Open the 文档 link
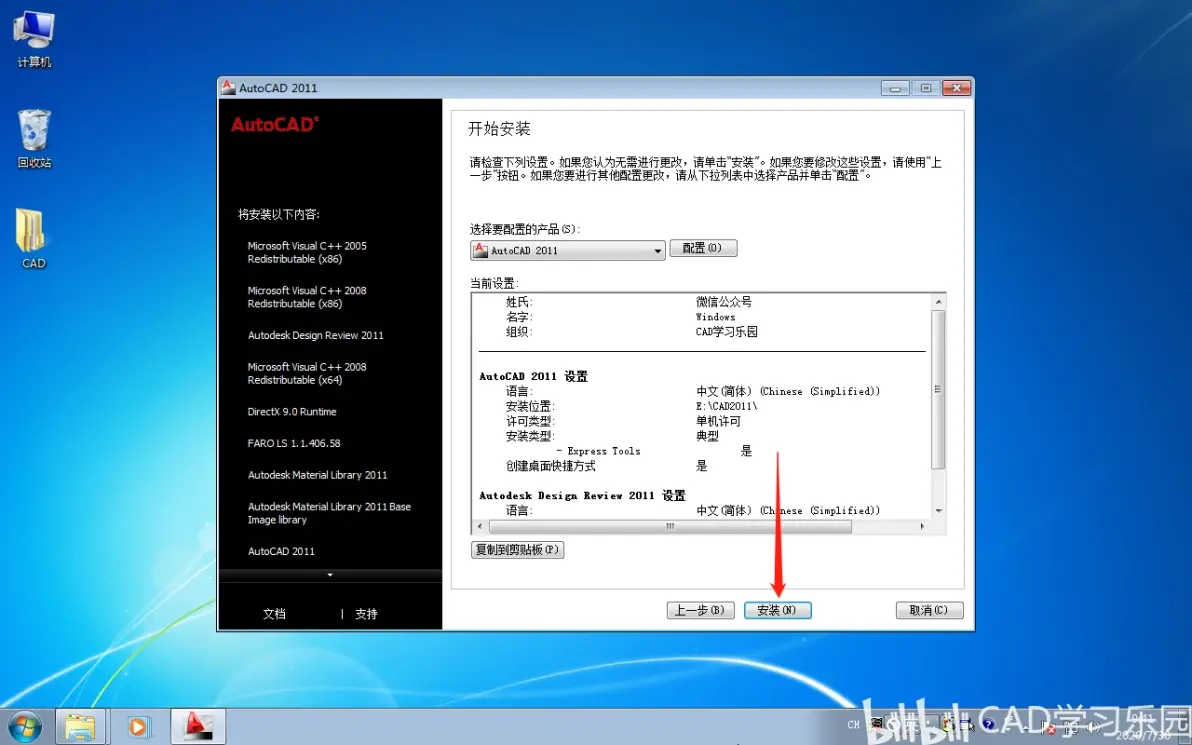The image size is (1192, 745). [274, 613]
